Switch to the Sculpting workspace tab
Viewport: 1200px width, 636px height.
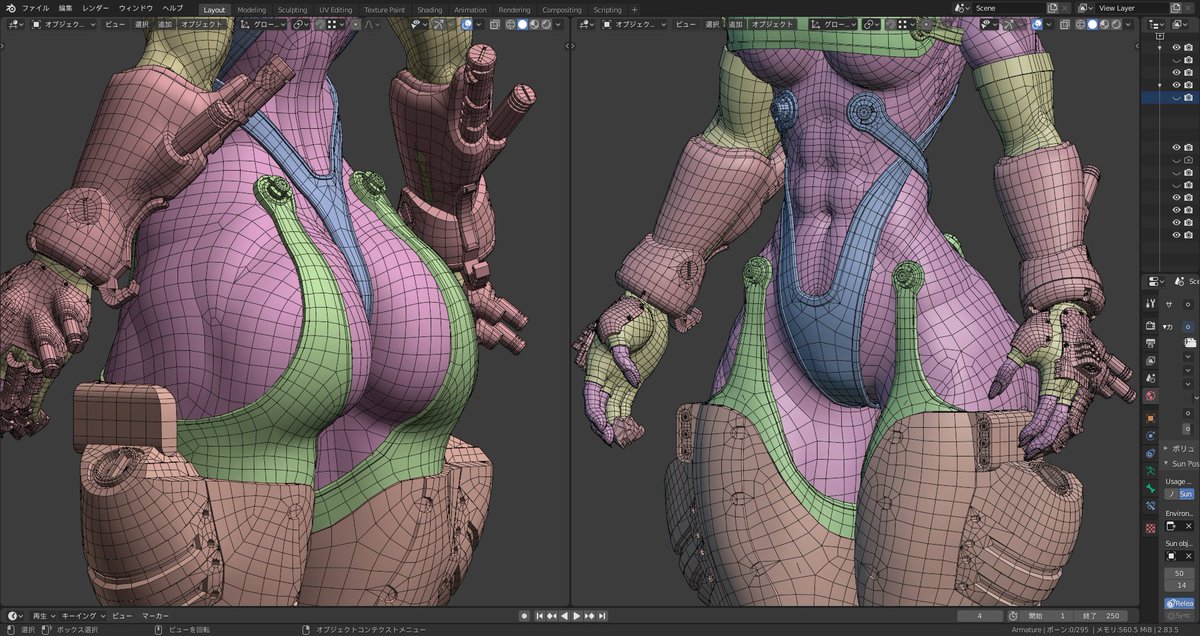[x=292, y=9]
